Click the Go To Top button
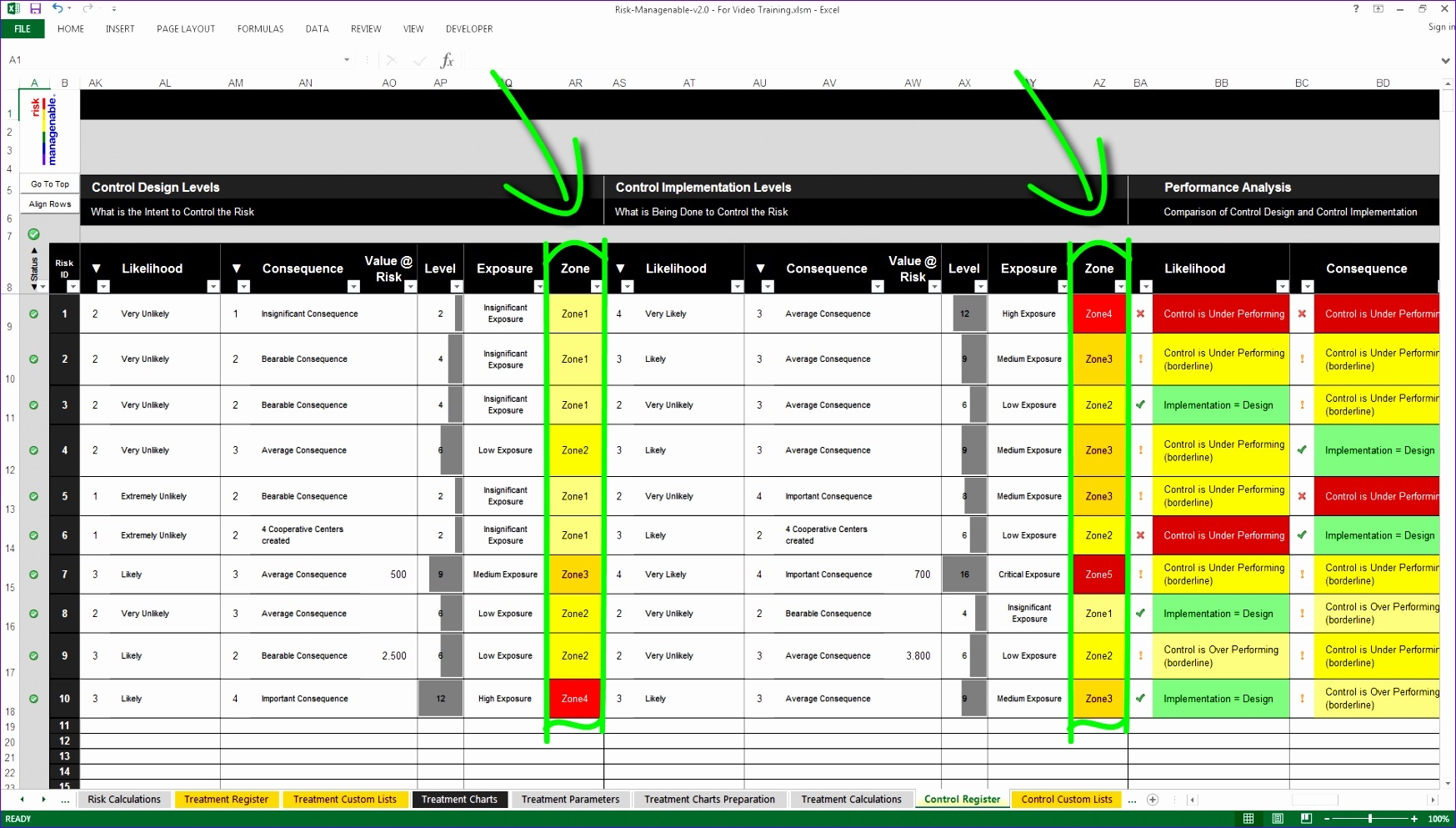This screenshot has width=1456, height=828. coord(48,183)
